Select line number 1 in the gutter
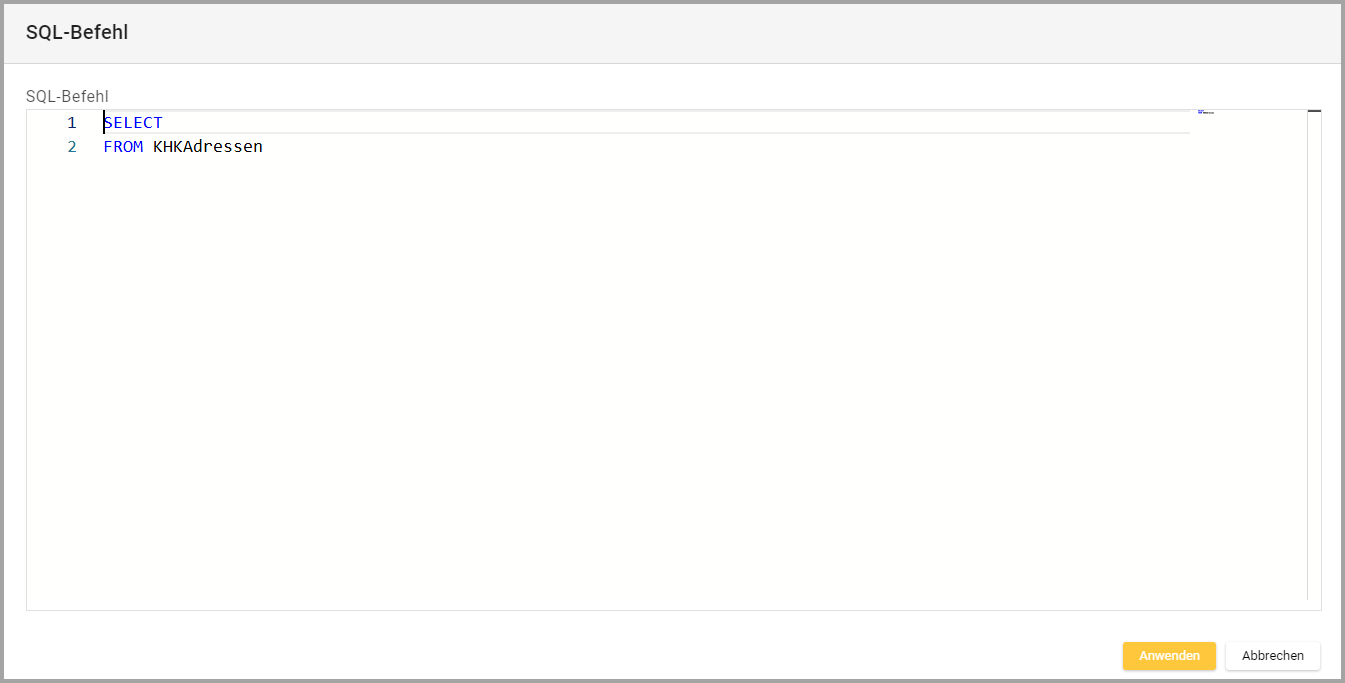1345x683 pixels. pyautogui.click(x=71, y=123)
